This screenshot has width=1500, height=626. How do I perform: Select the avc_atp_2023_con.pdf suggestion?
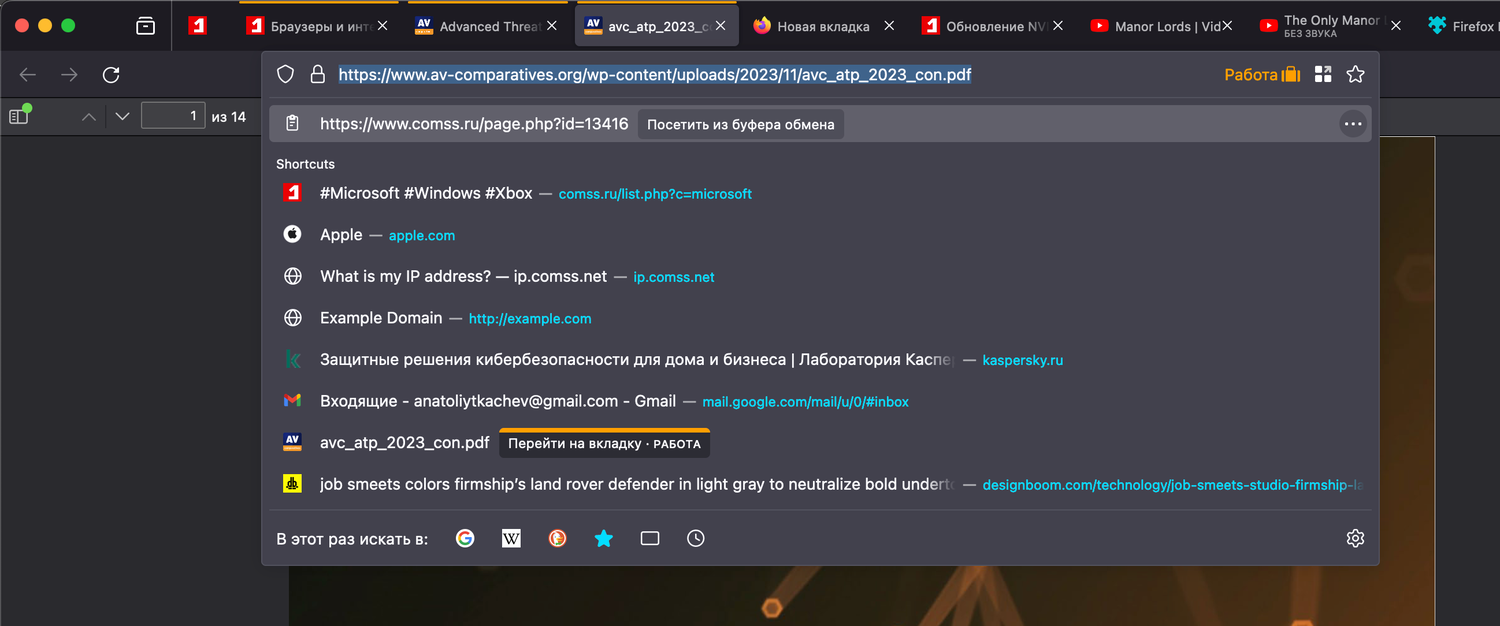click(x=405, y=442)
